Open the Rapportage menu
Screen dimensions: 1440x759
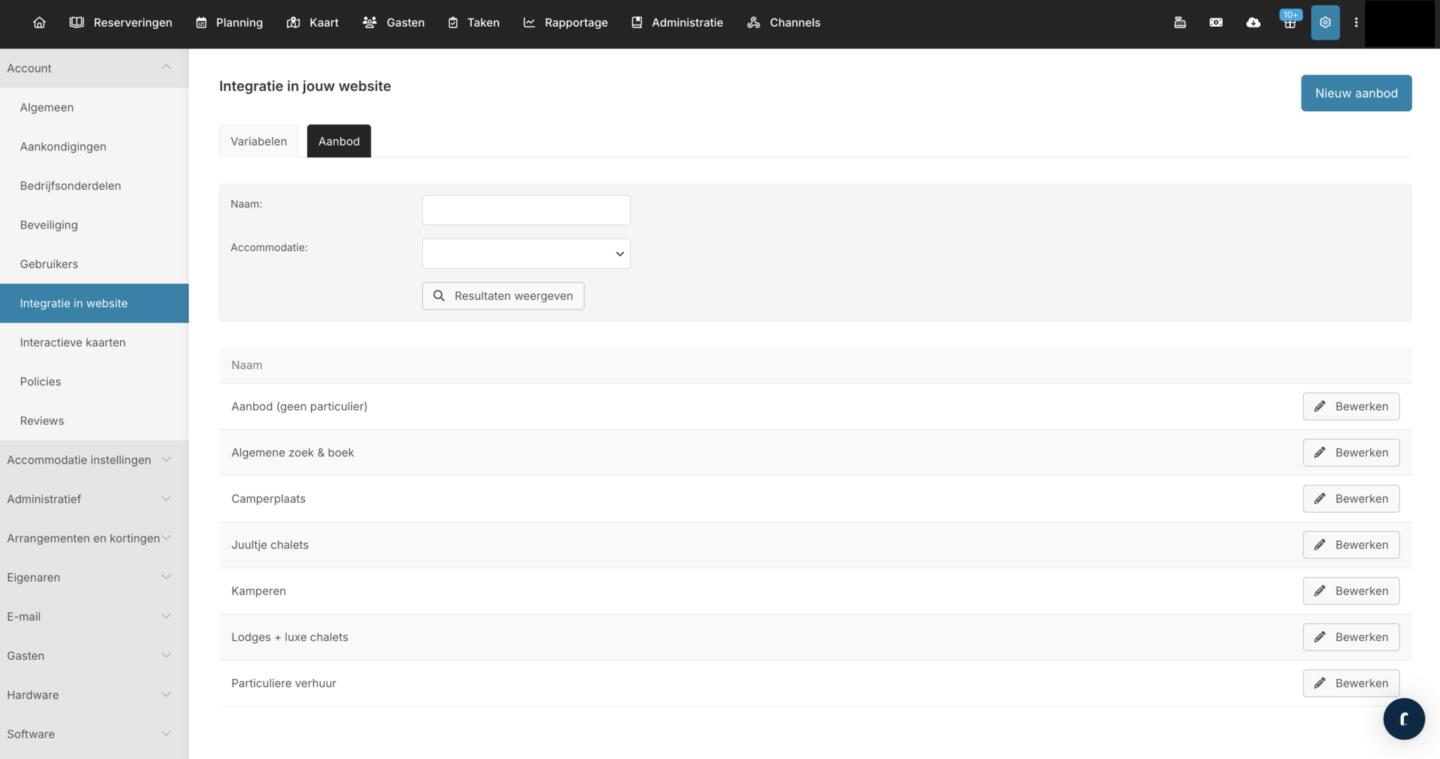(565, 22)
